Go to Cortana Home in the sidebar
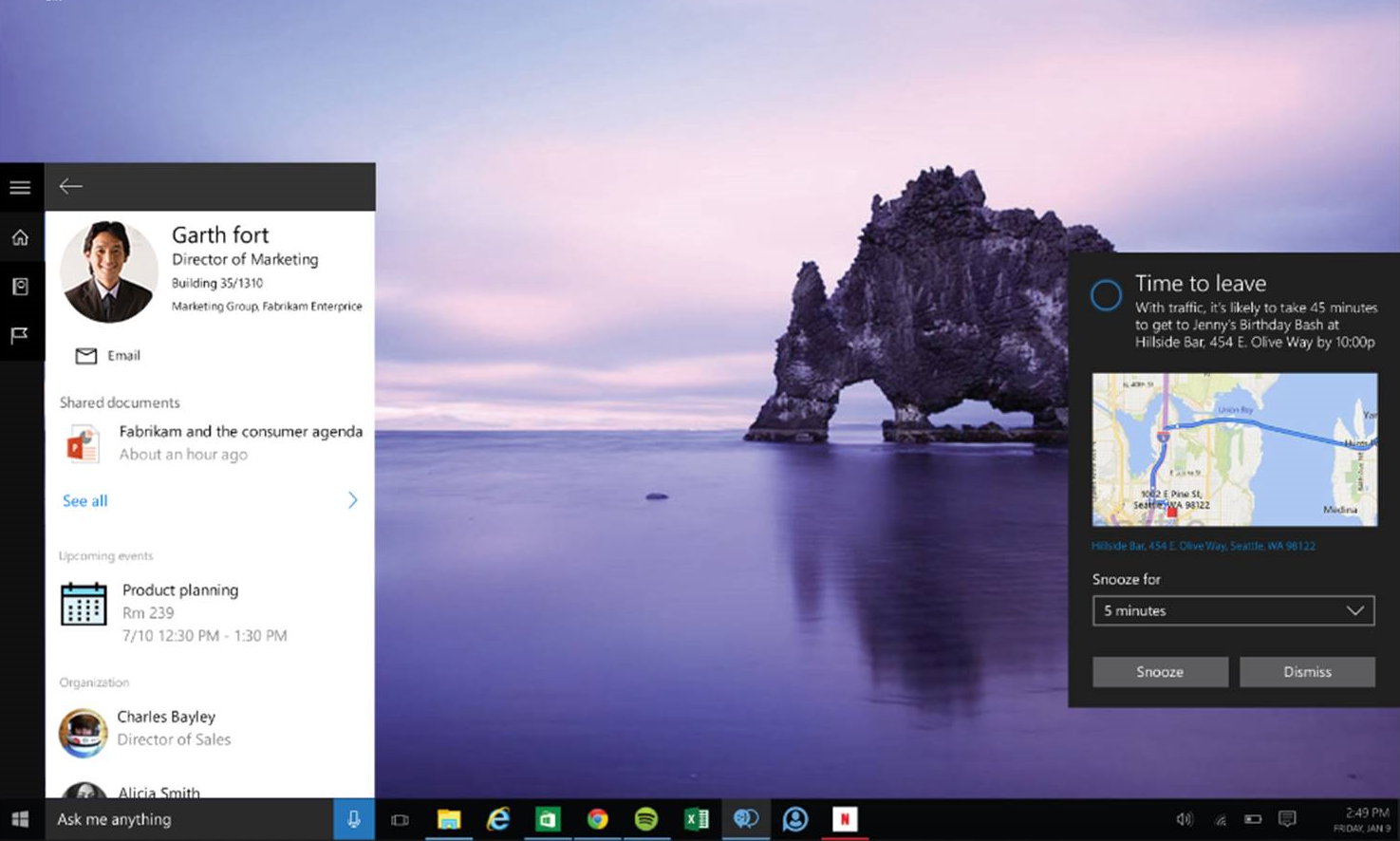Screen dimensions: 1400x841 click(x=20, y=237)
